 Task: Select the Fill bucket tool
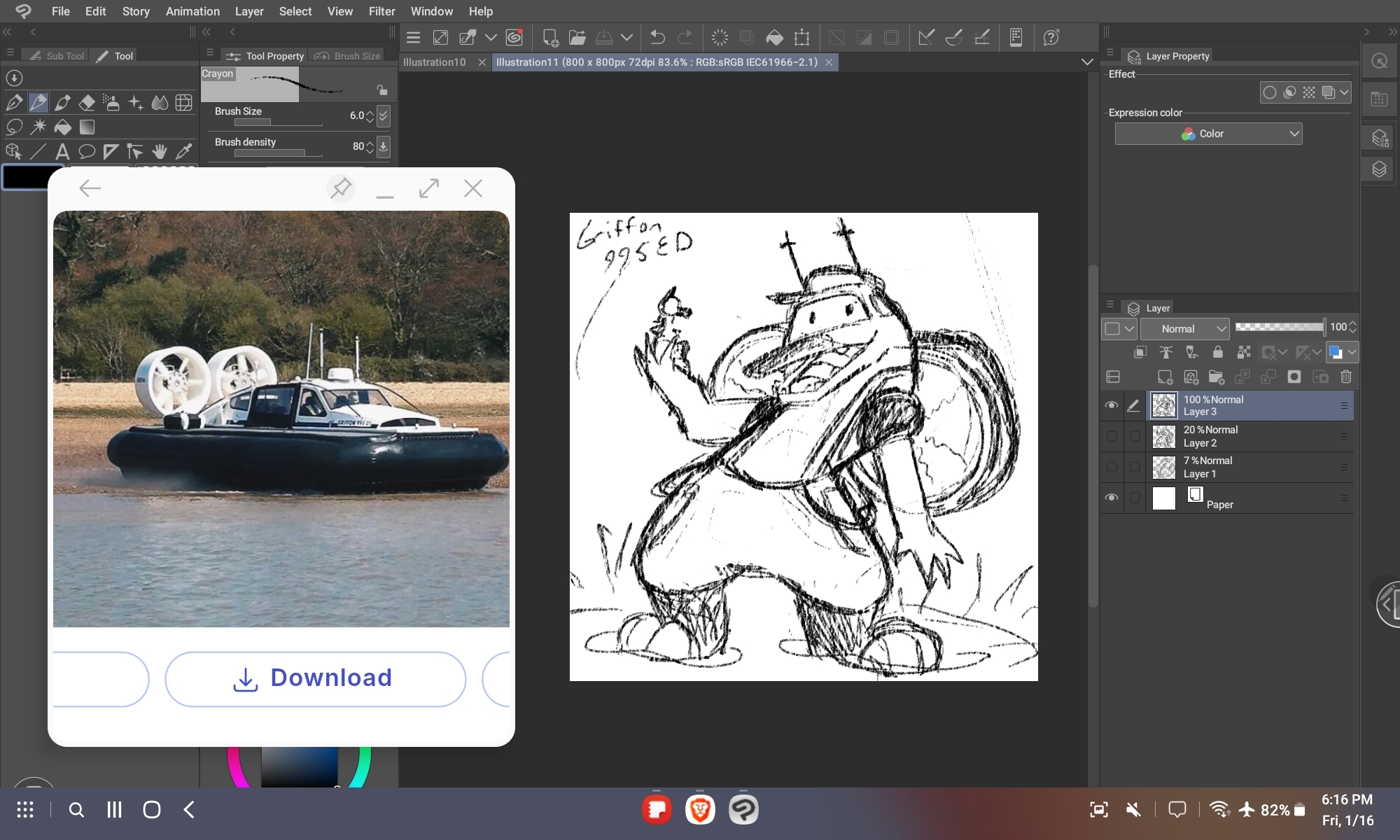click(x=62, y=127)
